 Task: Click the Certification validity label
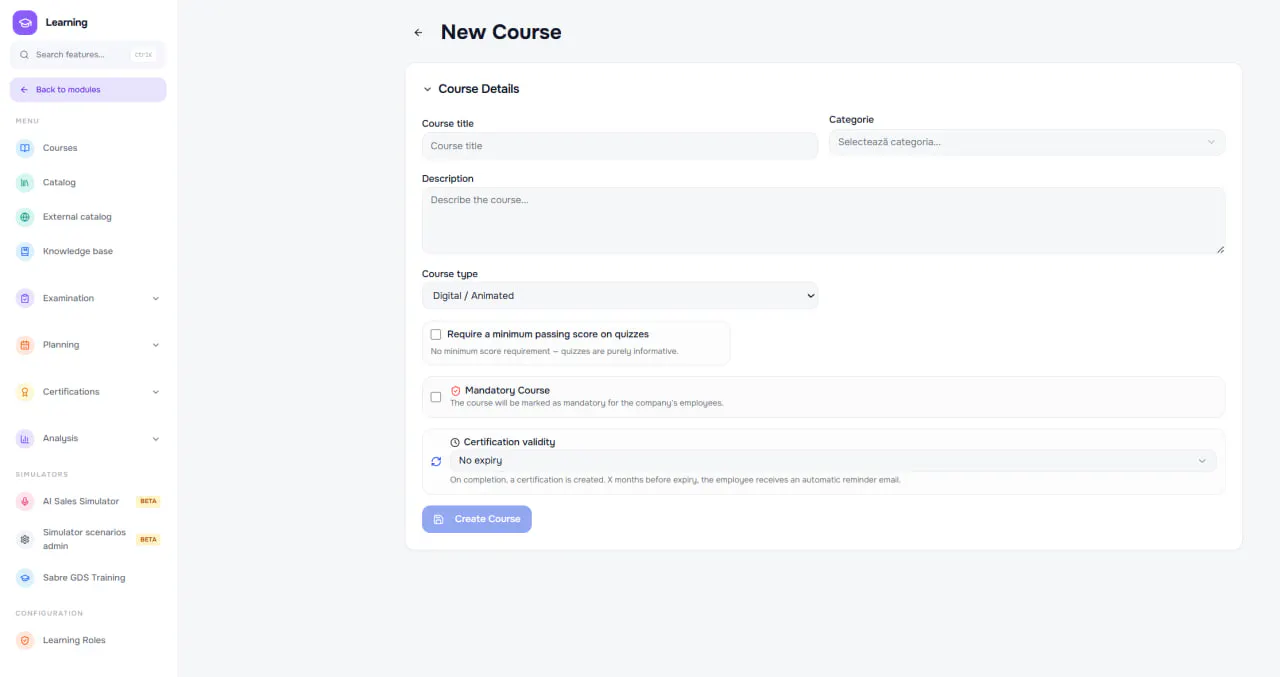509,442
